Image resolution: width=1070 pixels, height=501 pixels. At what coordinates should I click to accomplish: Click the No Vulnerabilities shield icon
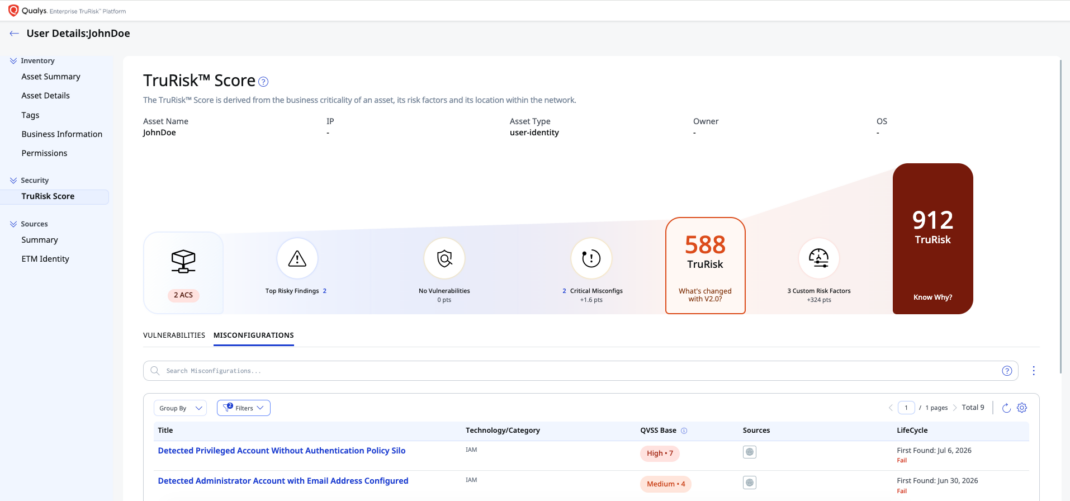pos(444,258)
